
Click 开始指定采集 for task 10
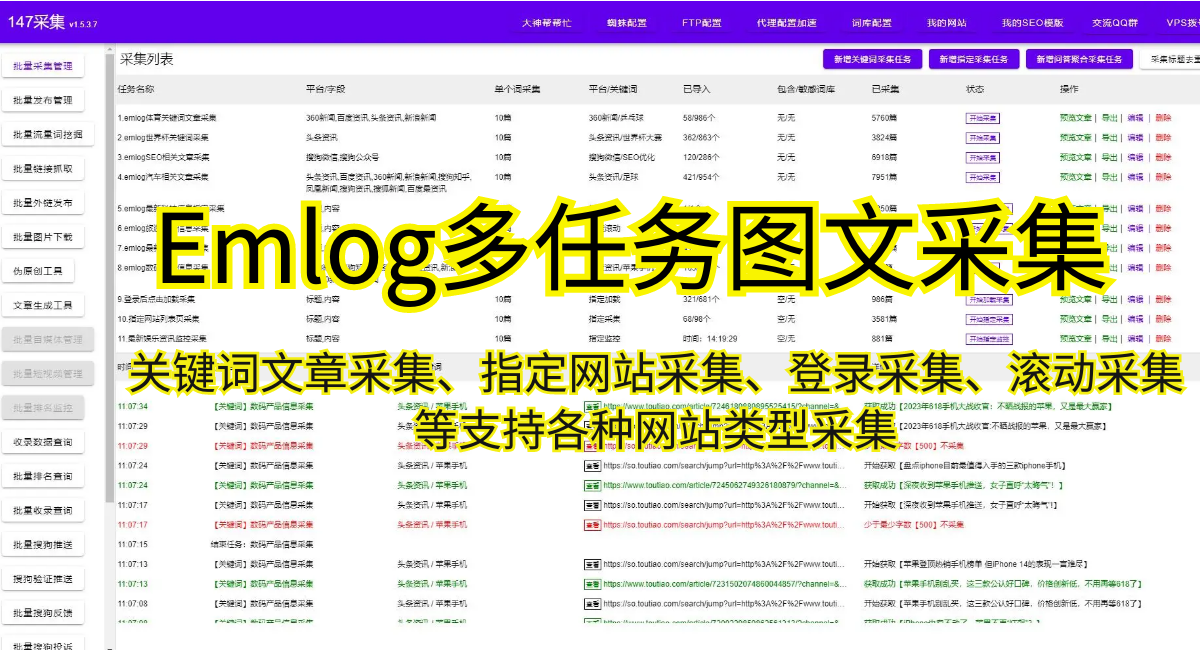click(989, 319)
